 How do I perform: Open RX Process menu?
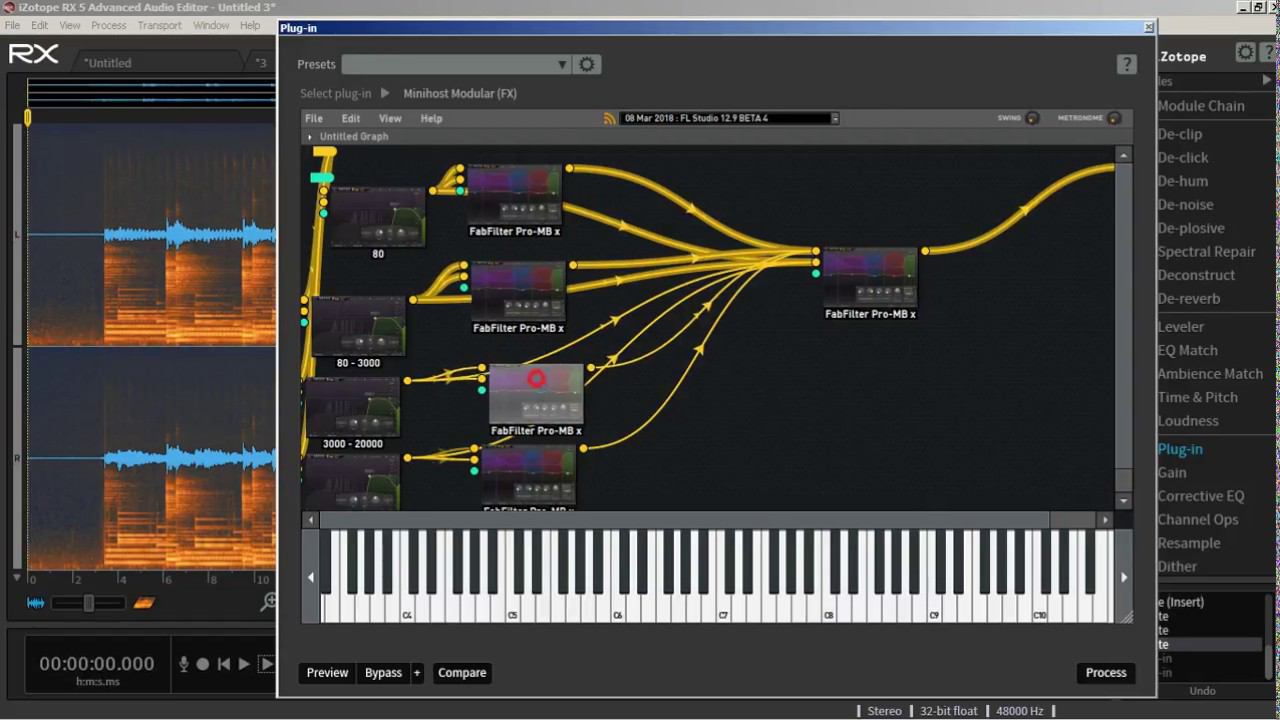tap(109, 25)
